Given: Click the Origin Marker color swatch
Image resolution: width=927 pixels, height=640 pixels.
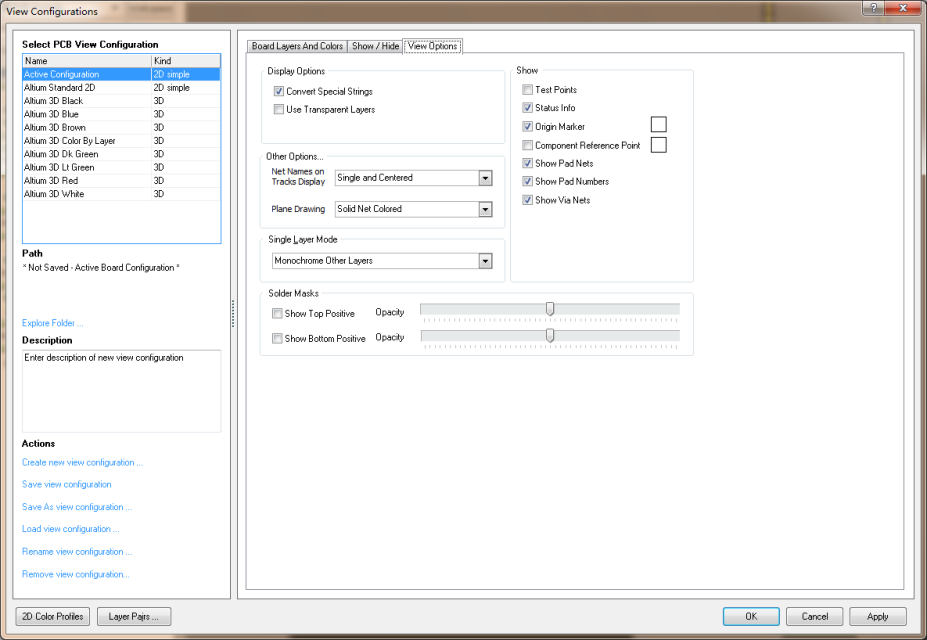Looking at the screenshot, I should point(658,125).
